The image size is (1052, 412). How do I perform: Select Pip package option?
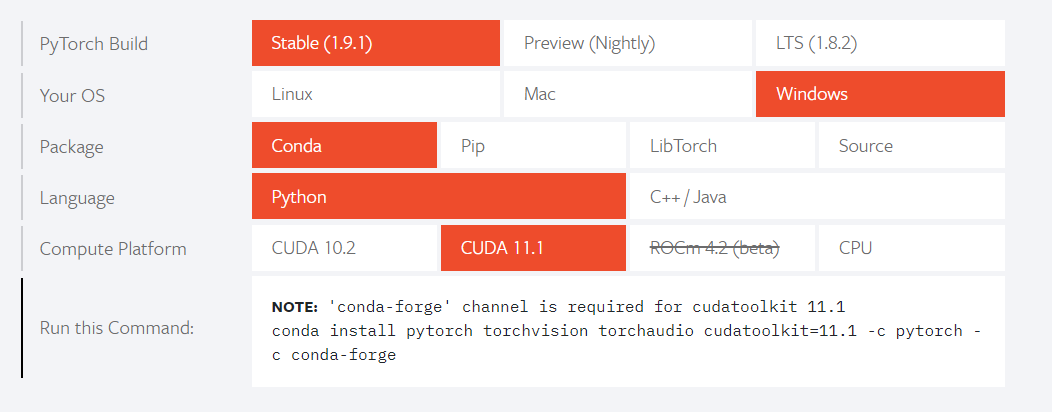click(531, 146)
